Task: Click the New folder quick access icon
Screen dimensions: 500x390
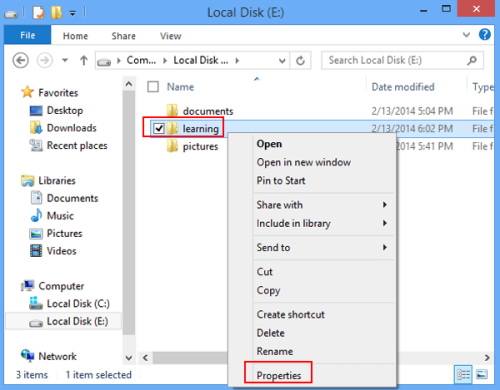Action: (x=56, y=13)
